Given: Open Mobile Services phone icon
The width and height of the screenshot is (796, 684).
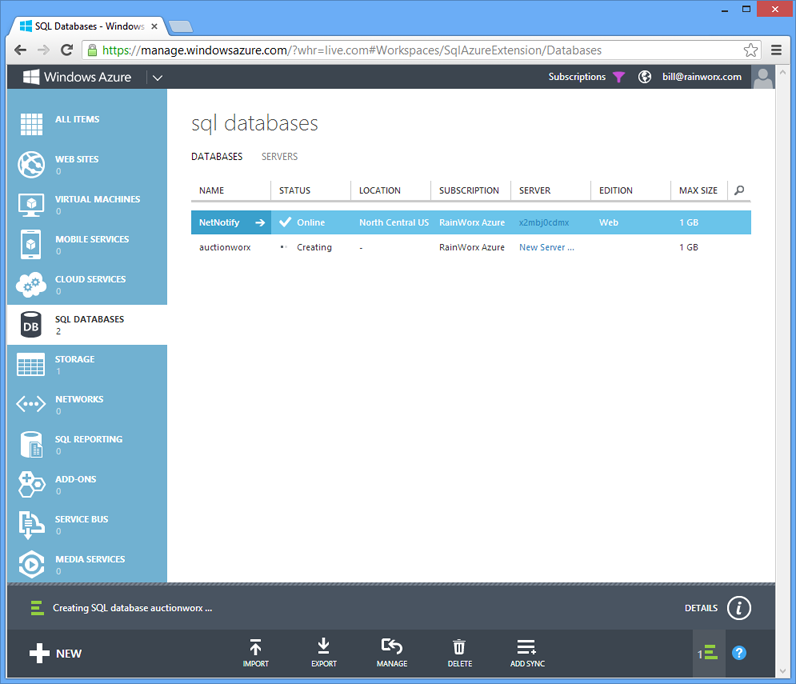Looking at the screenshot, I should (31, 244).
